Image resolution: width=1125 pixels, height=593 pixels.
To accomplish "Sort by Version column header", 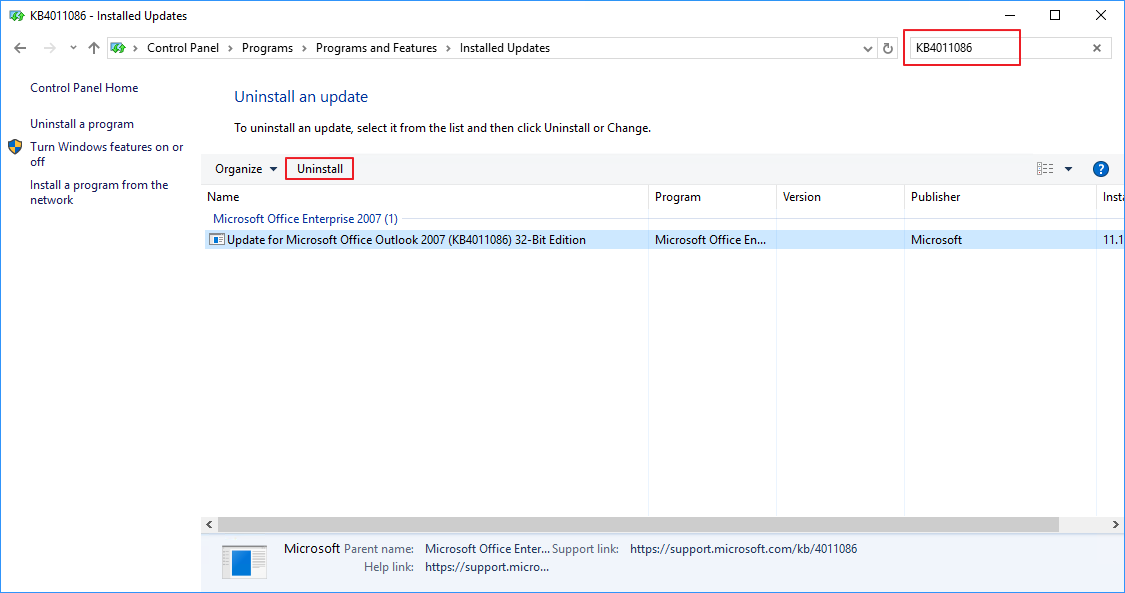I will click(840, 197).
